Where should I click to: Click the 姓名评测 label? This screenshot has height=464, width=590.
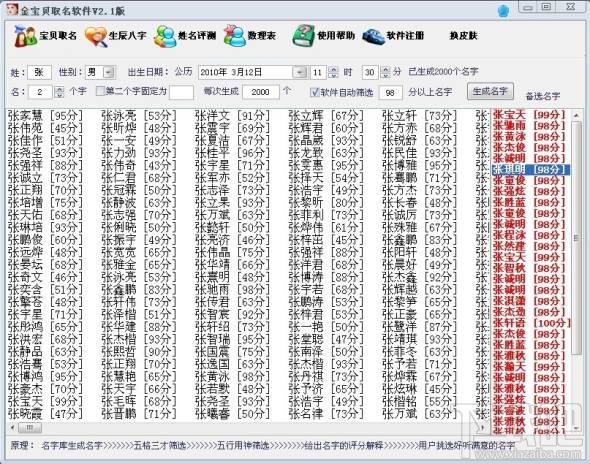tap(197, 36)
